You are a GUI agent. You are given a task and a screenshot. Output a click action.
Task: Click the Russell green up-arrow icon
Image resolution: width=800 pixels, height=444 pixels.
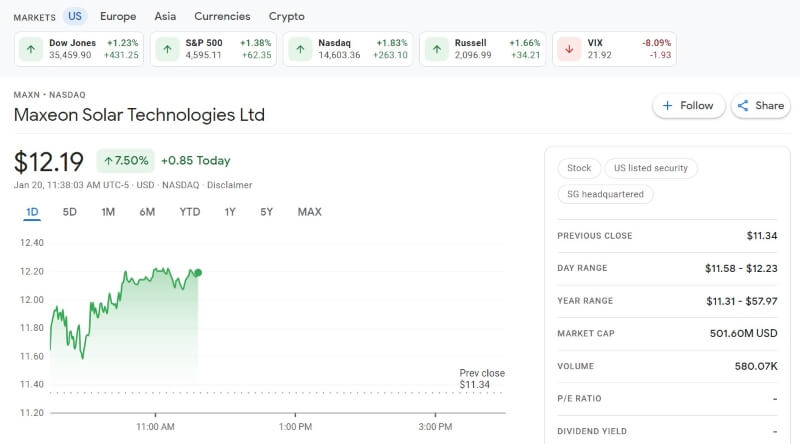(x=437, y=49)
